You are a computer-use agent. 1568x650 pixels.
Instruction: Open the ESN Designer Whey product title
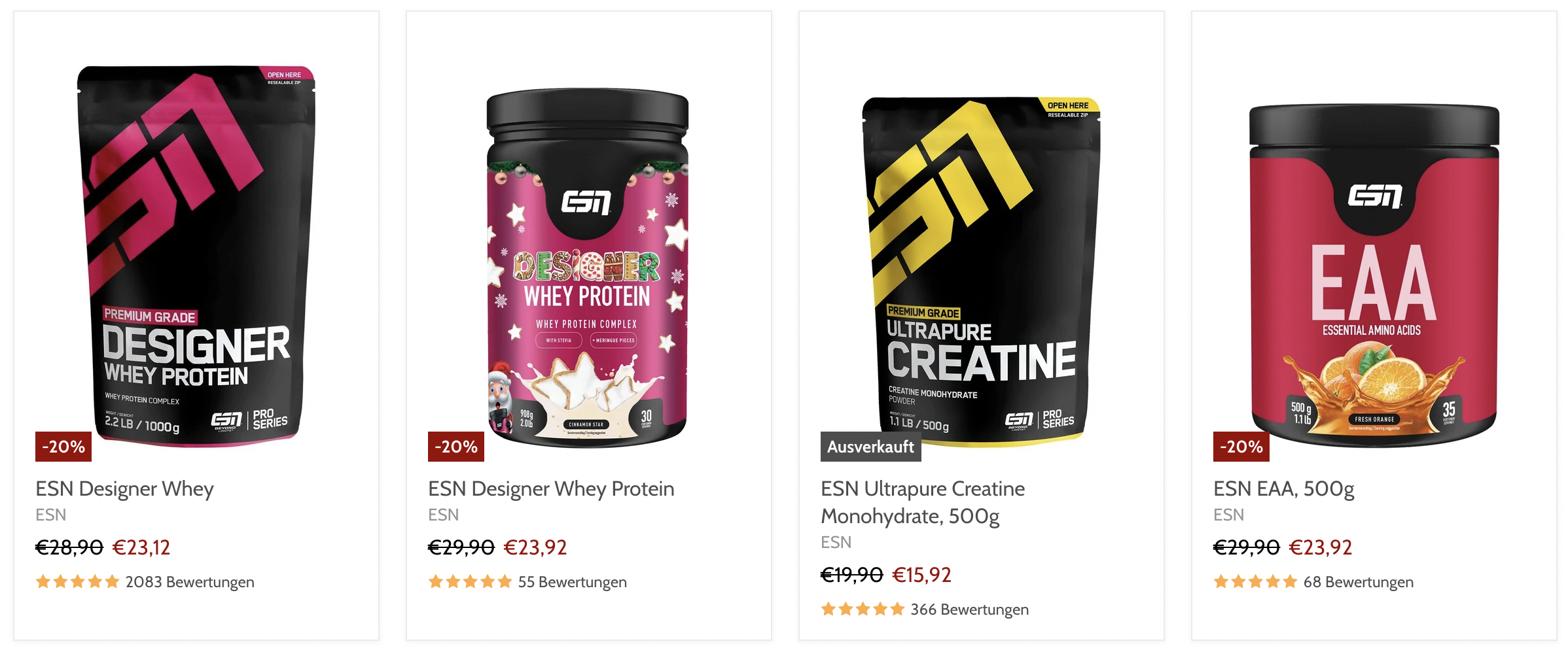(125, 489)
